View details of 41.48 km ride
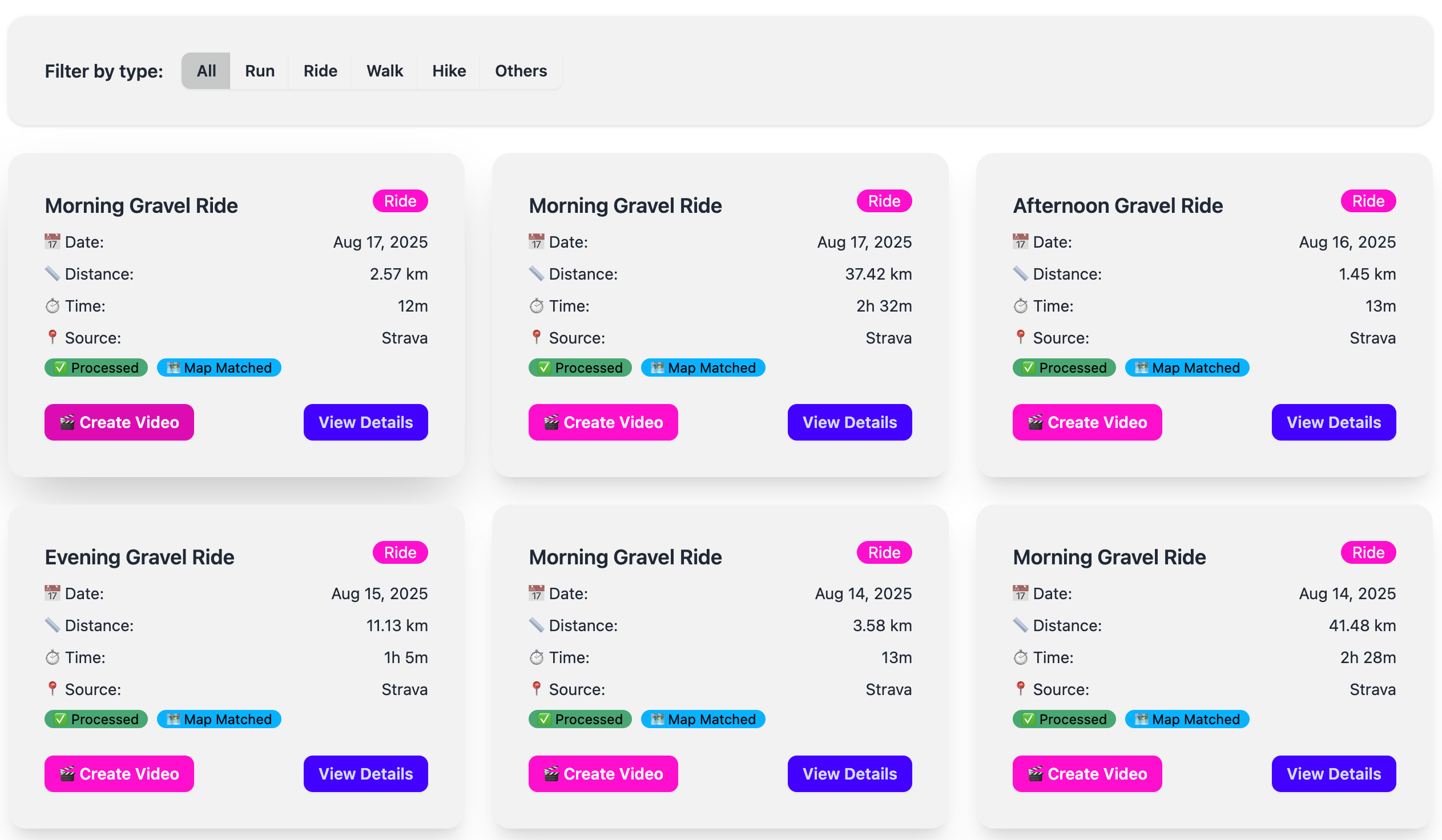The width and height of the screenshot is (1442, 840). (x=1334, y=773)
